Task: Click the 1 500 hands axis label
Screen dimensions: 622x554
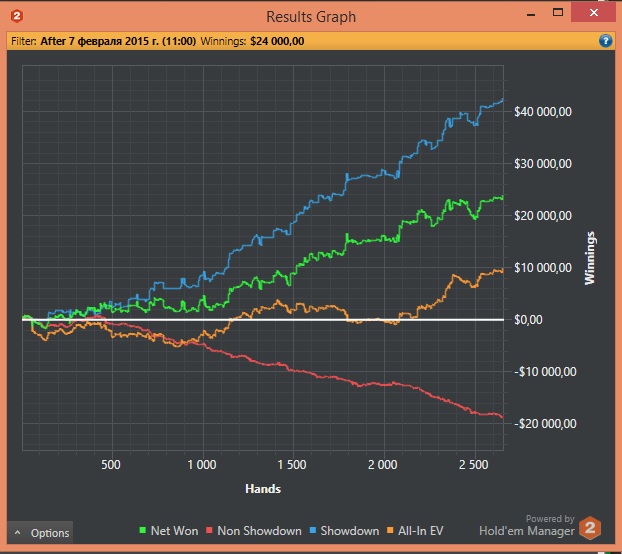Action: (292, 464)
